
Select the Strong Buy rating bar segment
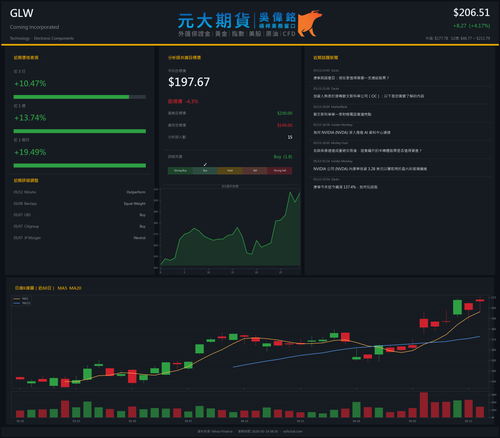coord(180,171)
